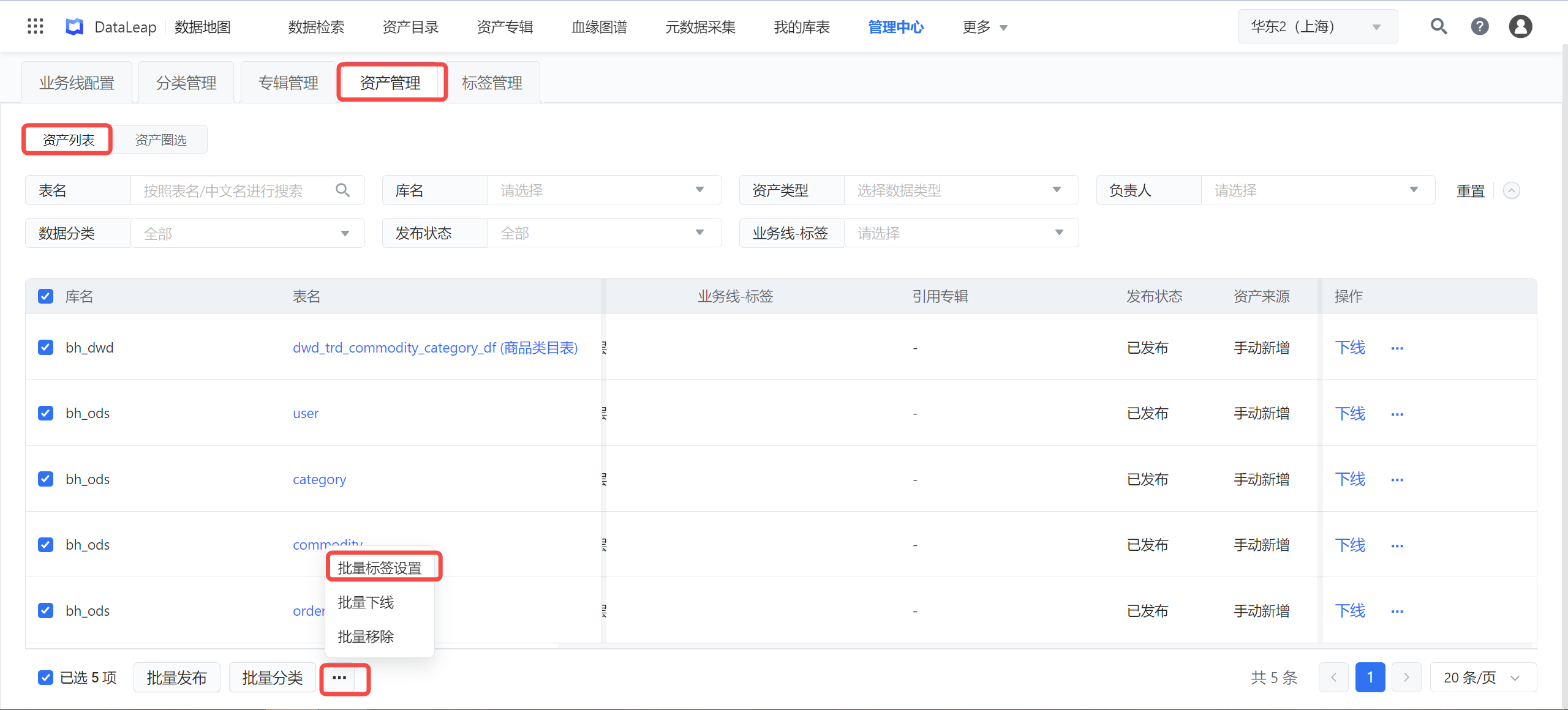Click the 批量发布 button

coord(177,678)
